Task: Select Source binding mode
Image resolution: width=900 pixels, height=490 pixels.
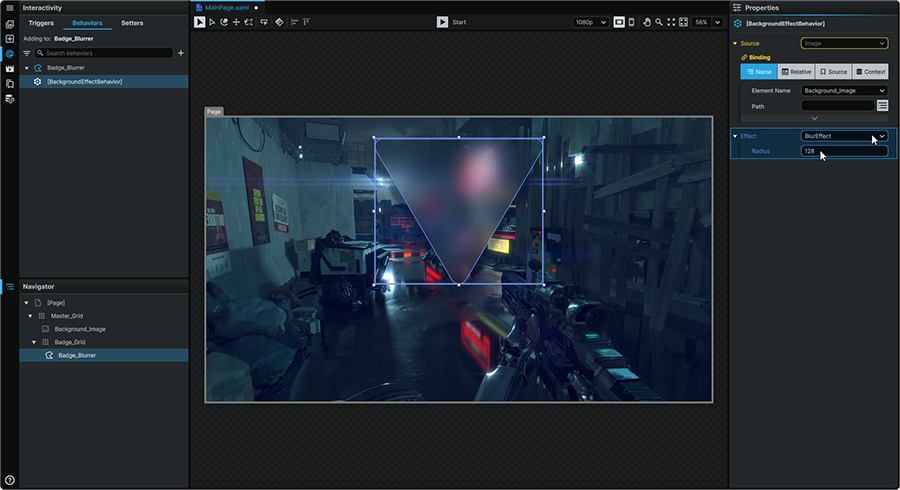Action: [x=833, y=72]
